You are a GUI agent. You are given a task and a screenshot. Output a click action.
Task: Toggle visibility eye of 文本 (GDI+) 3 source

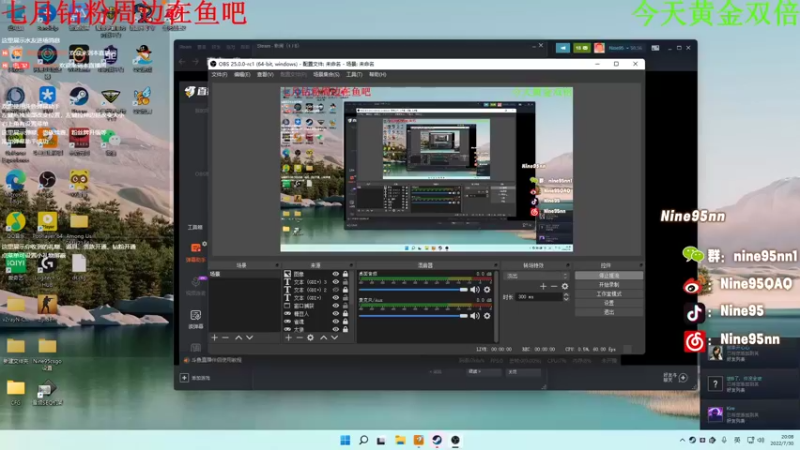336,282
